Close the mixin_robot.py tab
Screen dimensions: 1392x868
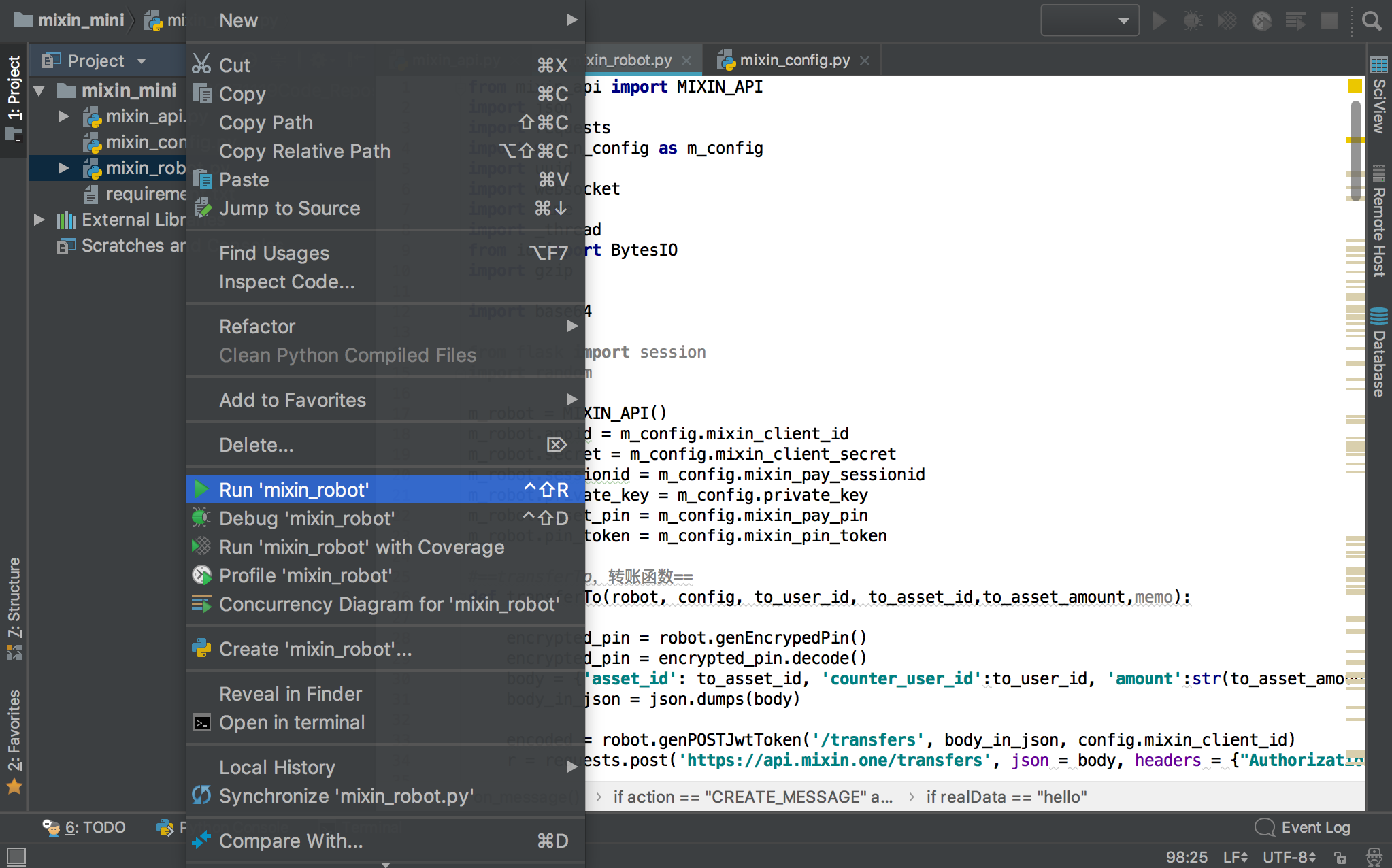[686, 61]
